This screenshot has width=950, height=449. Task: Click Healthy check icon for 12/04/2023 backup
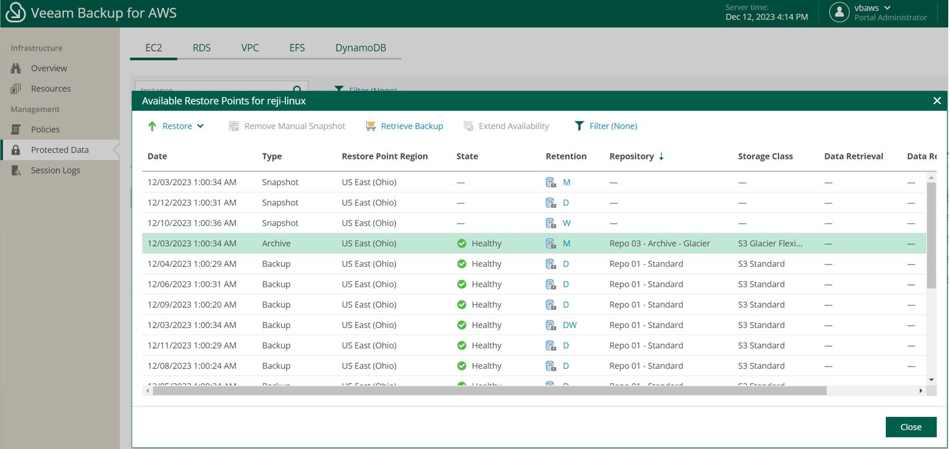(462, 264)
